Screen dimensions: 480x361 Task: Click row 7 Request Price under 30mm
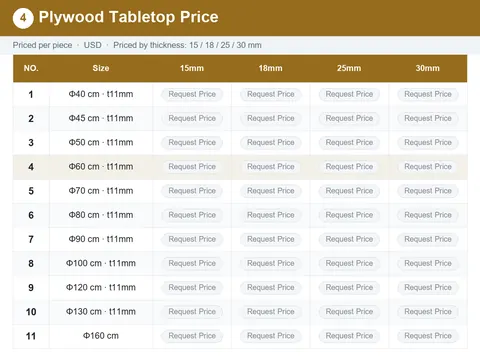[428, 239]
